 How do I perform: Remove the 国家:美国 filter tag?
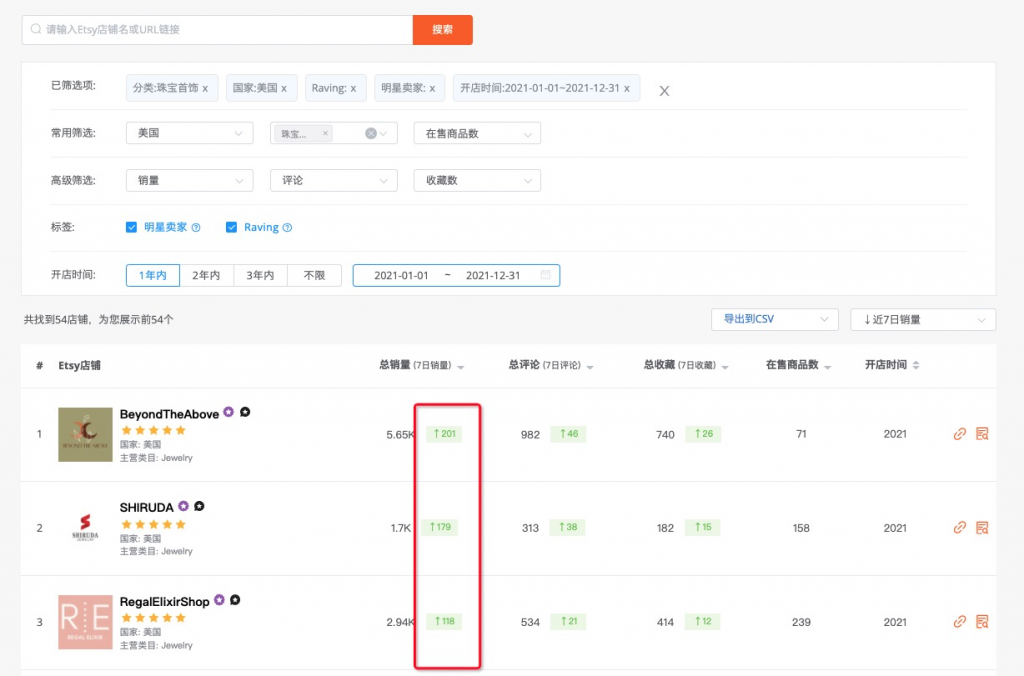coord(283,88)
